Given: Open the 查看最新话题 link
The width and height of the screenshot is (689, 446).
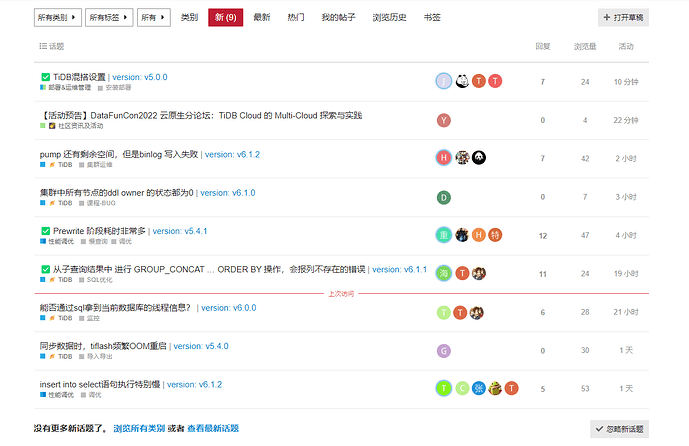Looking at the screenshot, I should [x=213, y=428].
